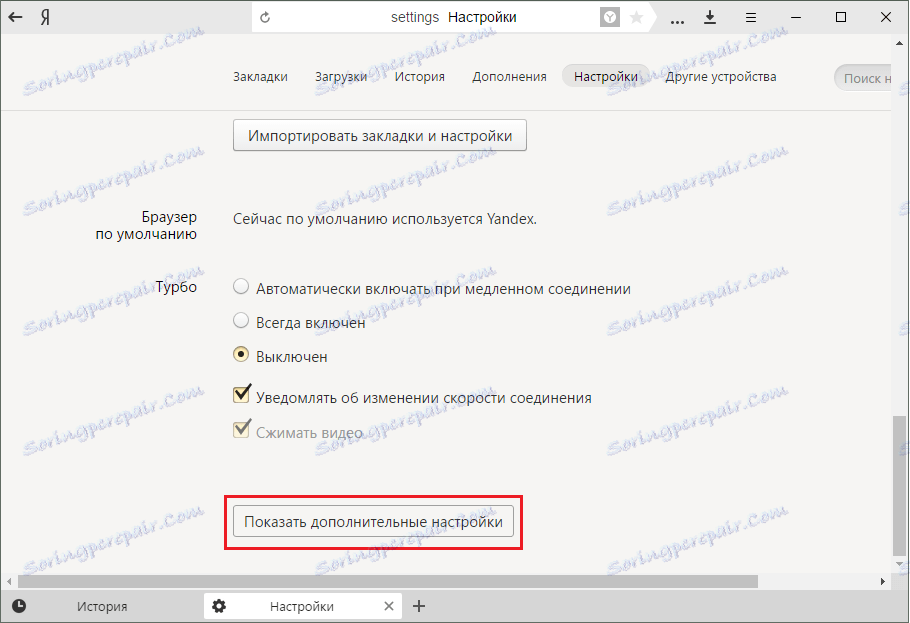The width and height of the screenshot is (910, 623).
Task: Open a new tab with plus button
Action: (x=419, y=606)
